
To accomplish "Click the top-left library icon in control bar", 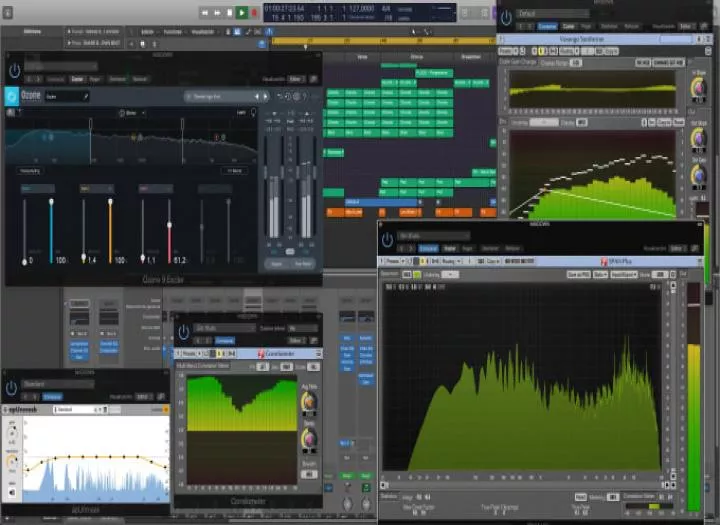I will (8, 12).
